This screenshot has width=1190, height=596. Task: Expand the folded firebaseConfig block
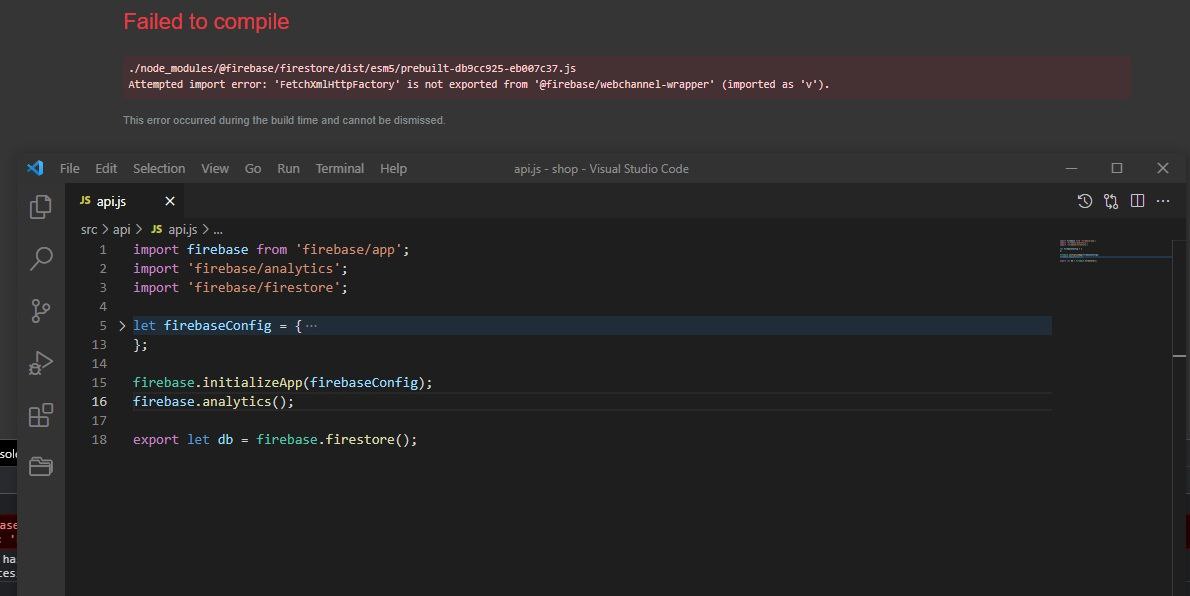(122, 325)
